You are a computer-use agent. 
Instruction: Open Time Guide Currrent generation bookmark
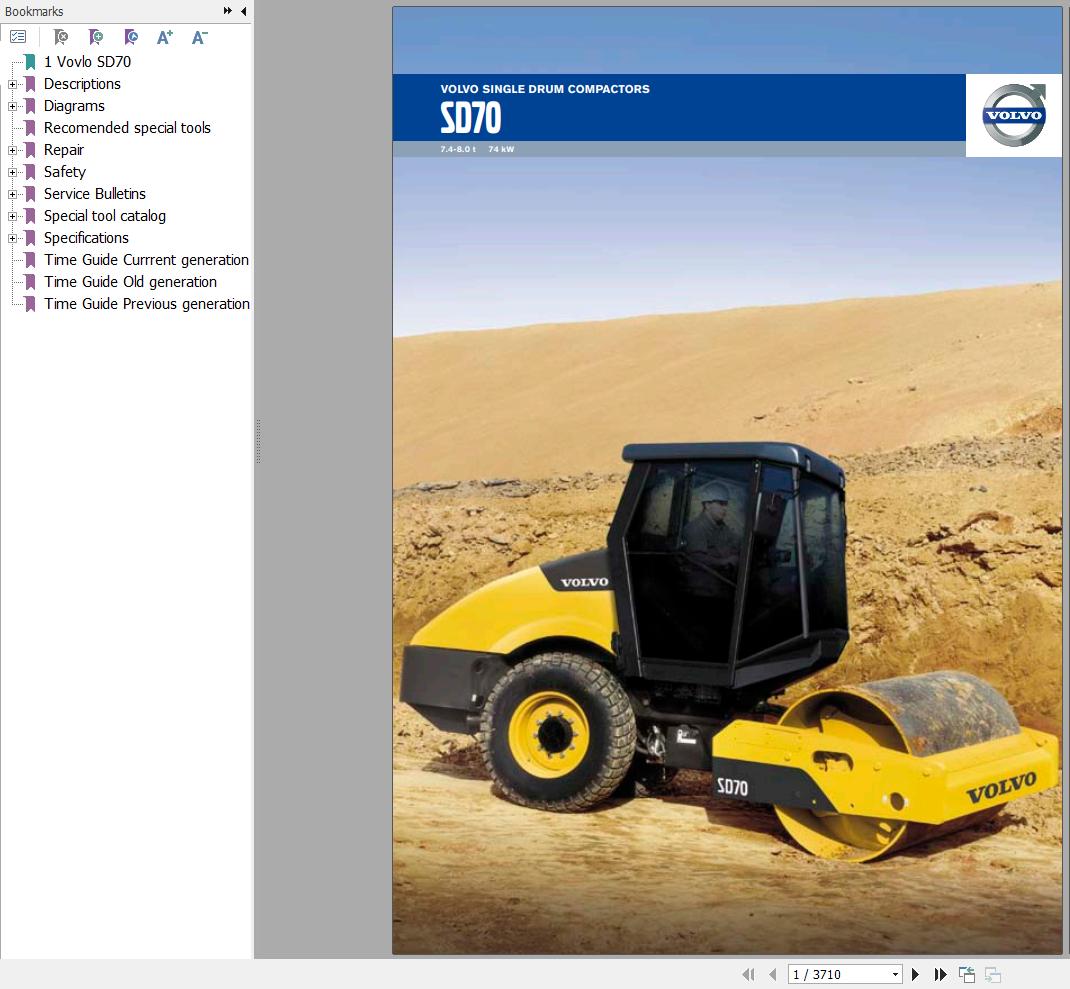tap(147, 260)
